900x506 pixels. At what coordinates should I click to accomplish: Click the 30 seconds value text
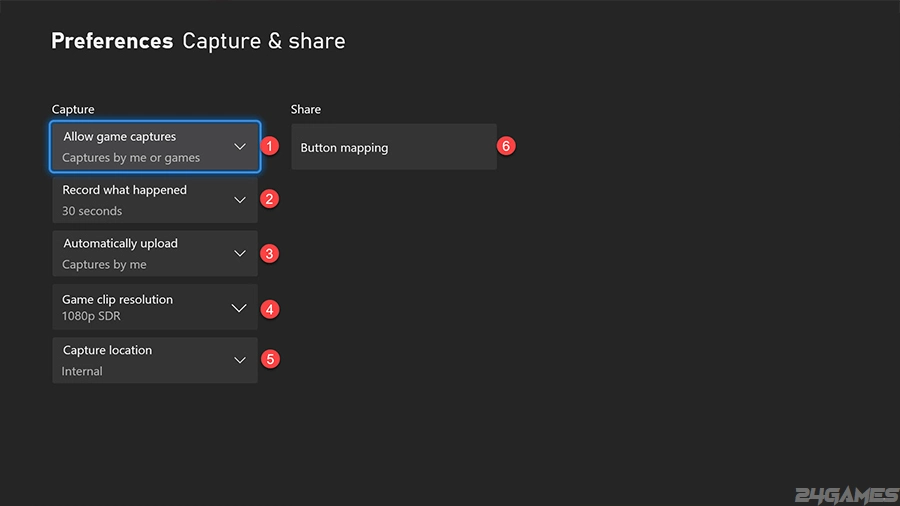[x=92, y=211]
